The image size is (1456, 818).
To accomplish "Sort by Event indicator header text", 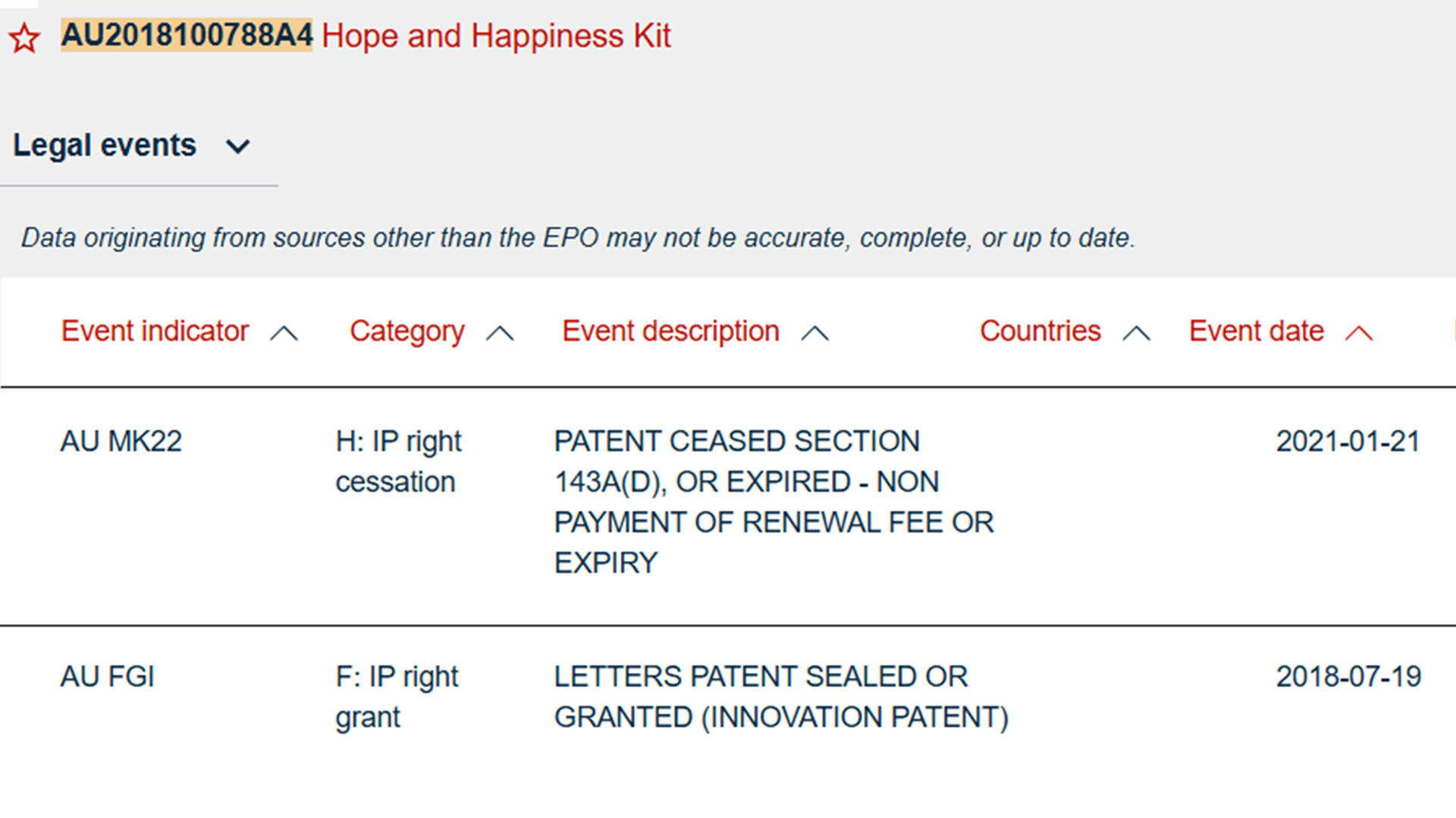I will click(x=155, y=331).
